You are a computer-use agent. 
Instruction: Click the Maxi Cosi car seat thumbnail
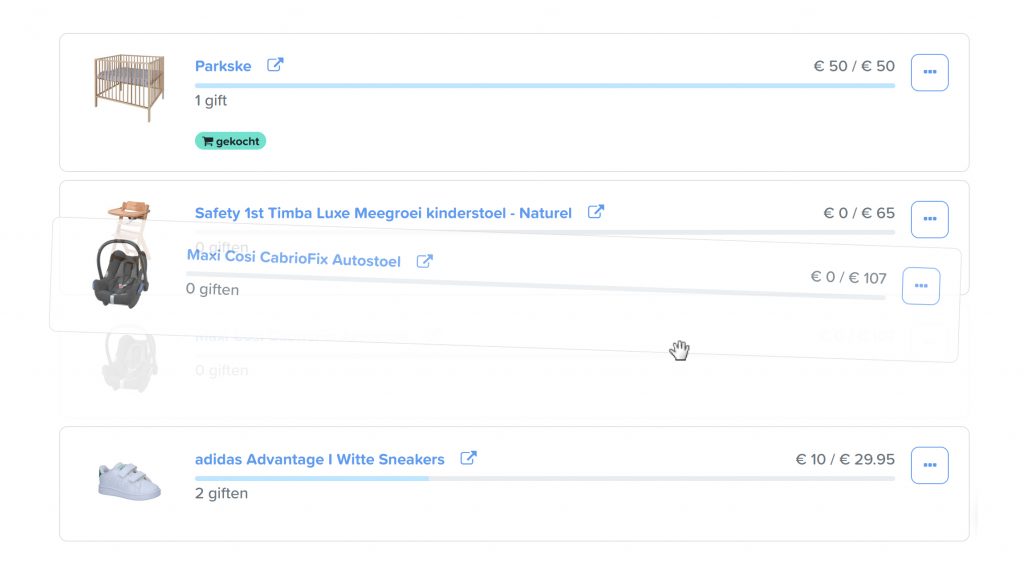(x=121, y=273)
